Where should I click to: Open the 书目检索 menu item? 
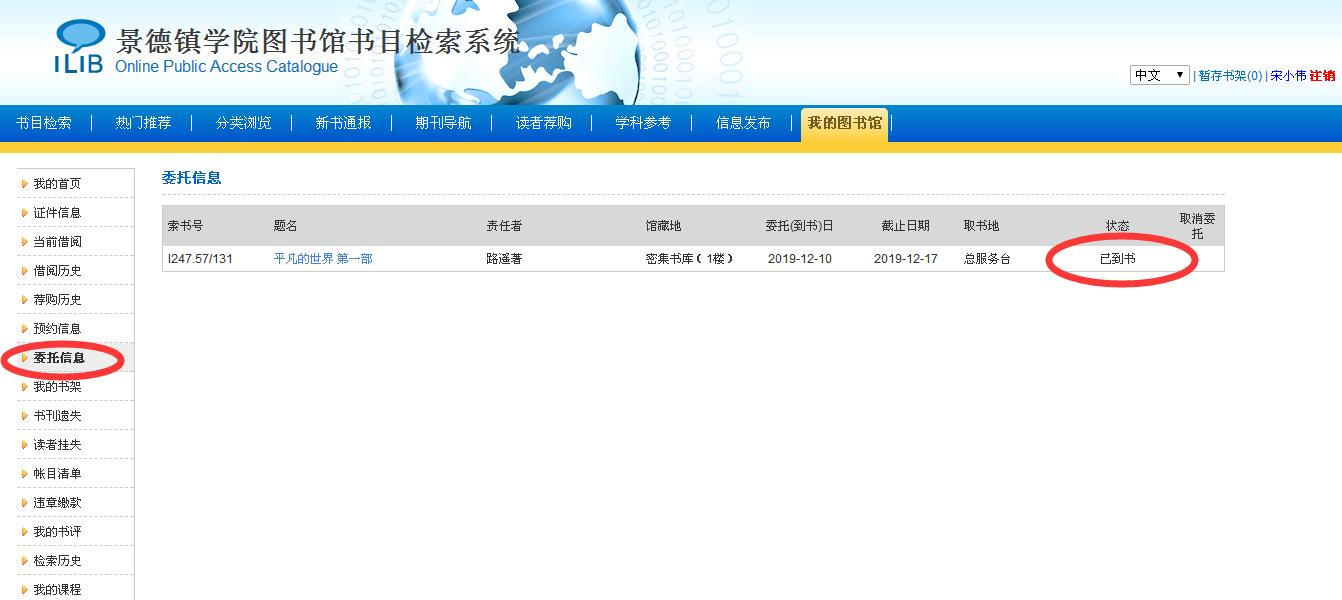click(44, 123)
